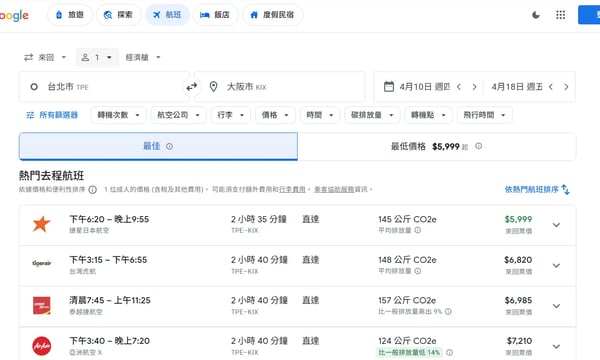Go to previous departure date
Image resolution: width=600 pixels, height=360 pixels.
pyautogui.click(x=459, y=87)
